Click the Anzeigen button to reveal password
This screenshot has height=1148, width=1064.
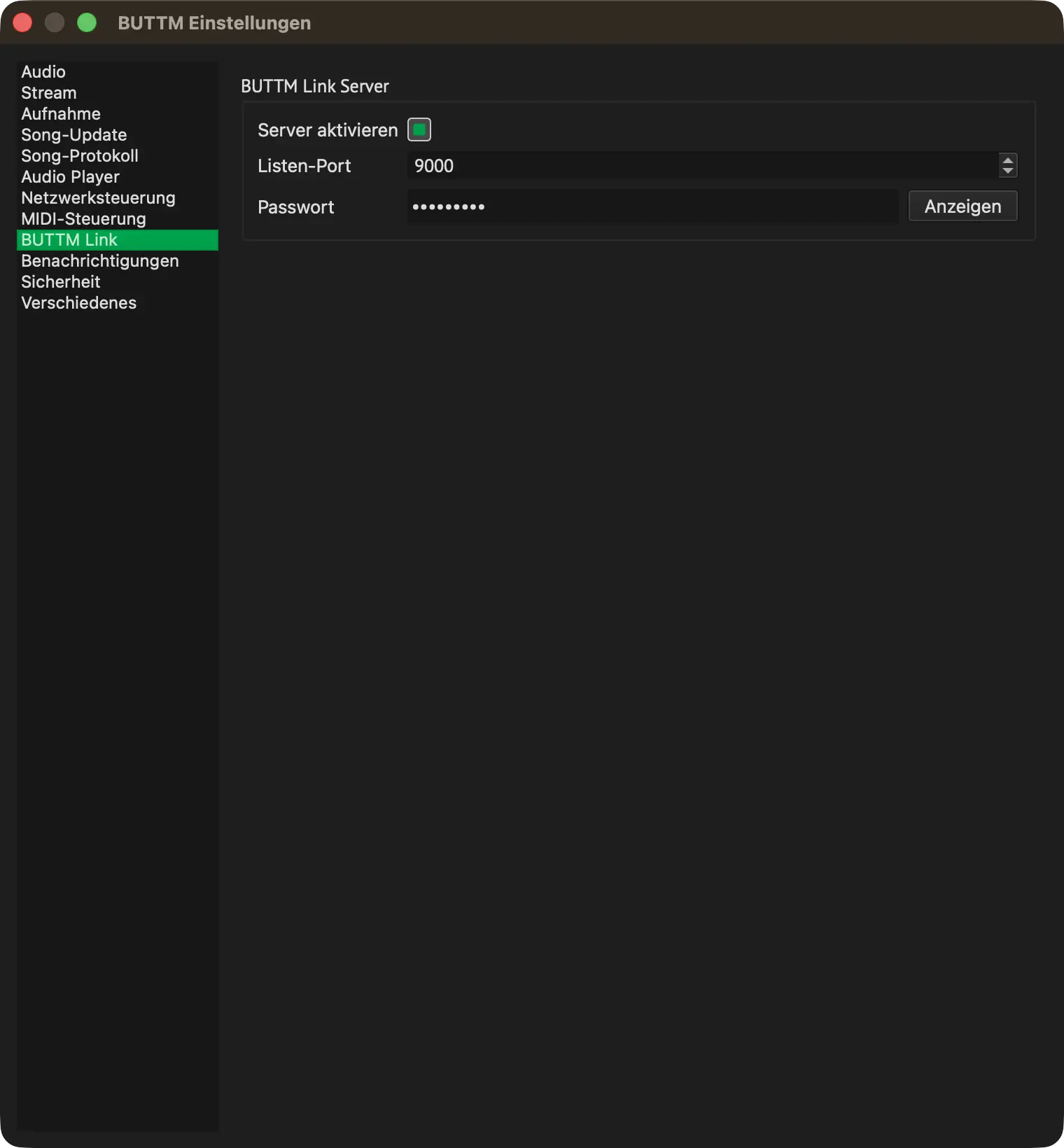click(x=962, y=206)
